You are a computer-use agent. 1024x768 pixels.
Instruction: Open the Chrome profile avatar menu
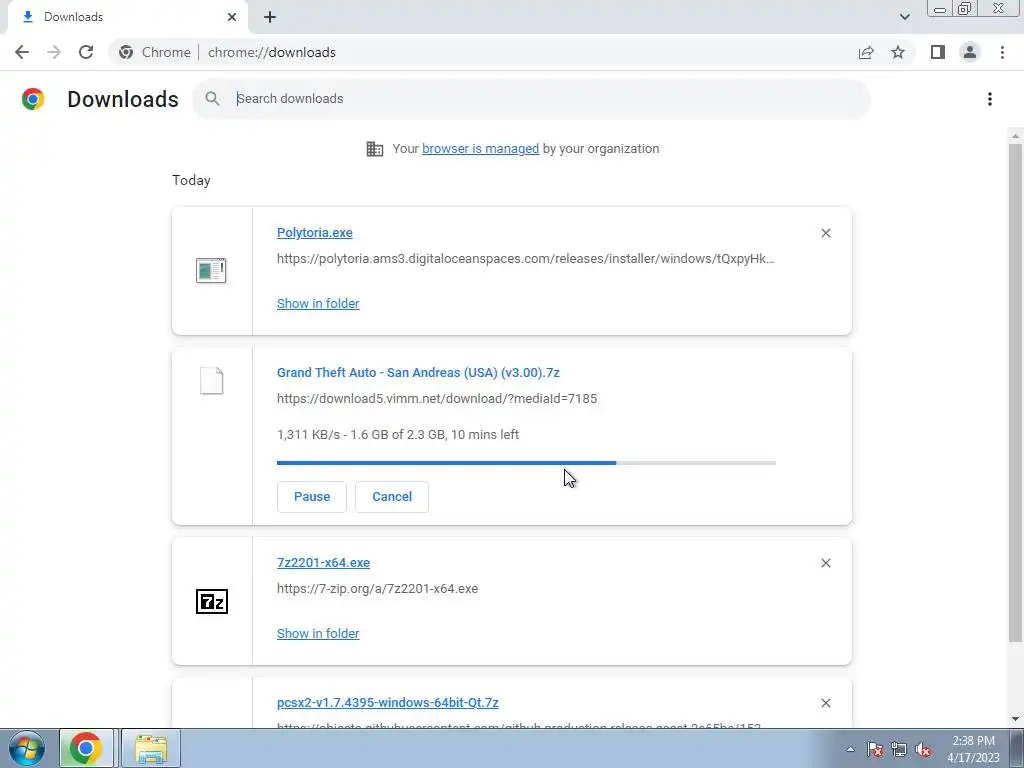[x=970, y=52]
